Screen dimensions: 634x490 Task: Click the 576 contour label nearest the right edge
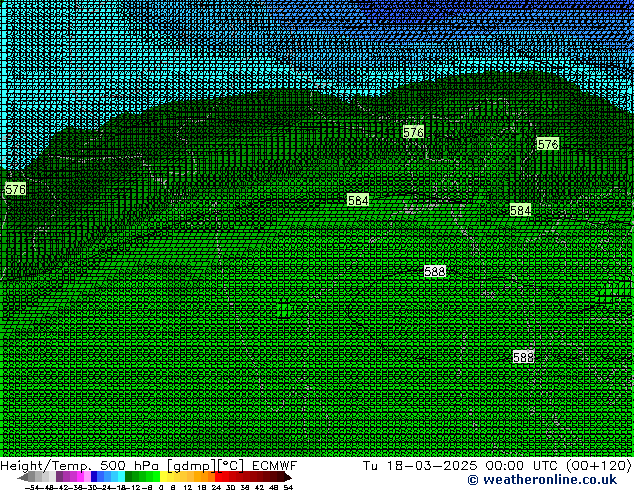pos(547,144)
